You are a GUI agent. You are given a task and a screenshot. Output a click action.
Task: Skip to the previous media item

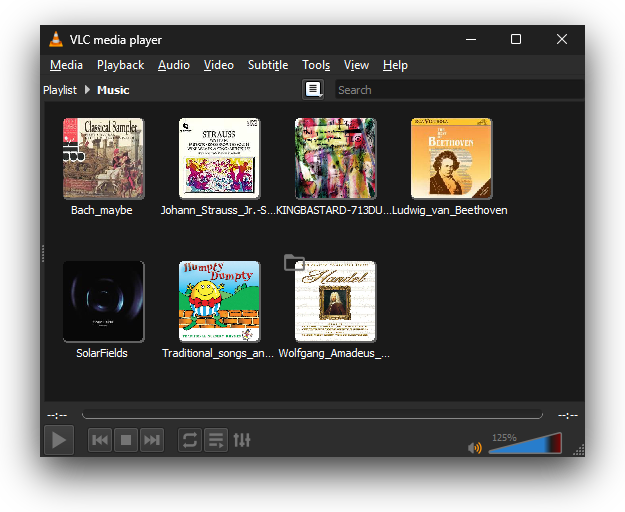point(100,440)
